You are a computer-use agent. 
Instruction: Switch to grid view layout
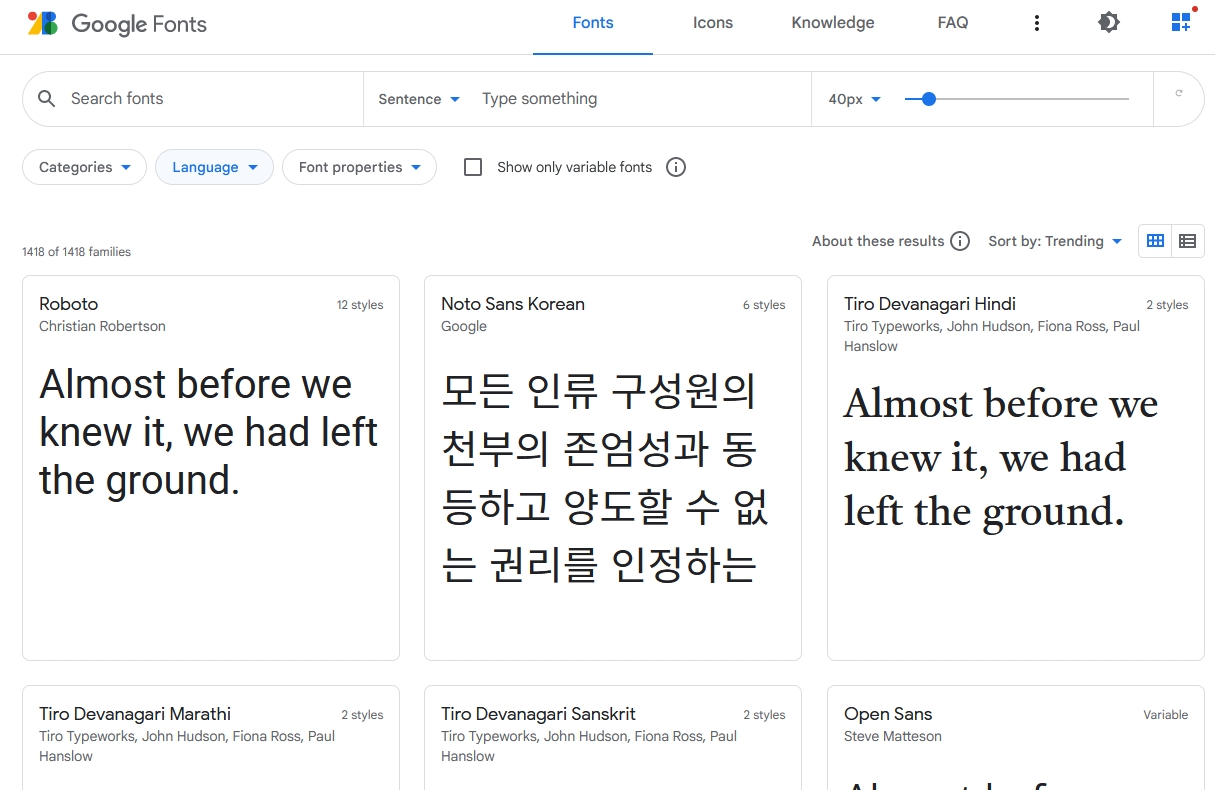[x=1155, y=241]
